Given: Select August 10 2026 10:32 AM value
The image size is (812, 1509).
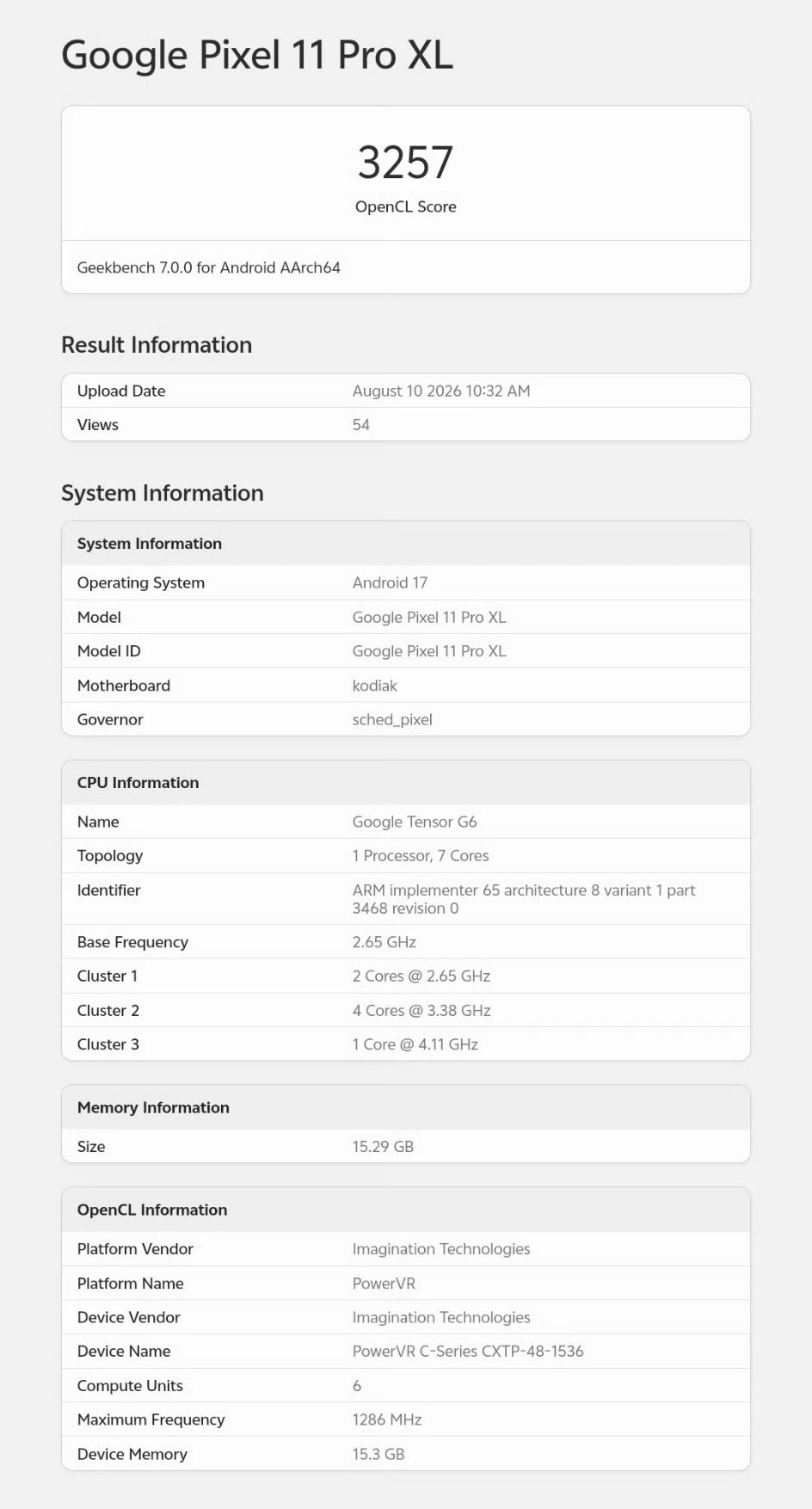Looking at the screenshot, I should click(x=441, y=391).
